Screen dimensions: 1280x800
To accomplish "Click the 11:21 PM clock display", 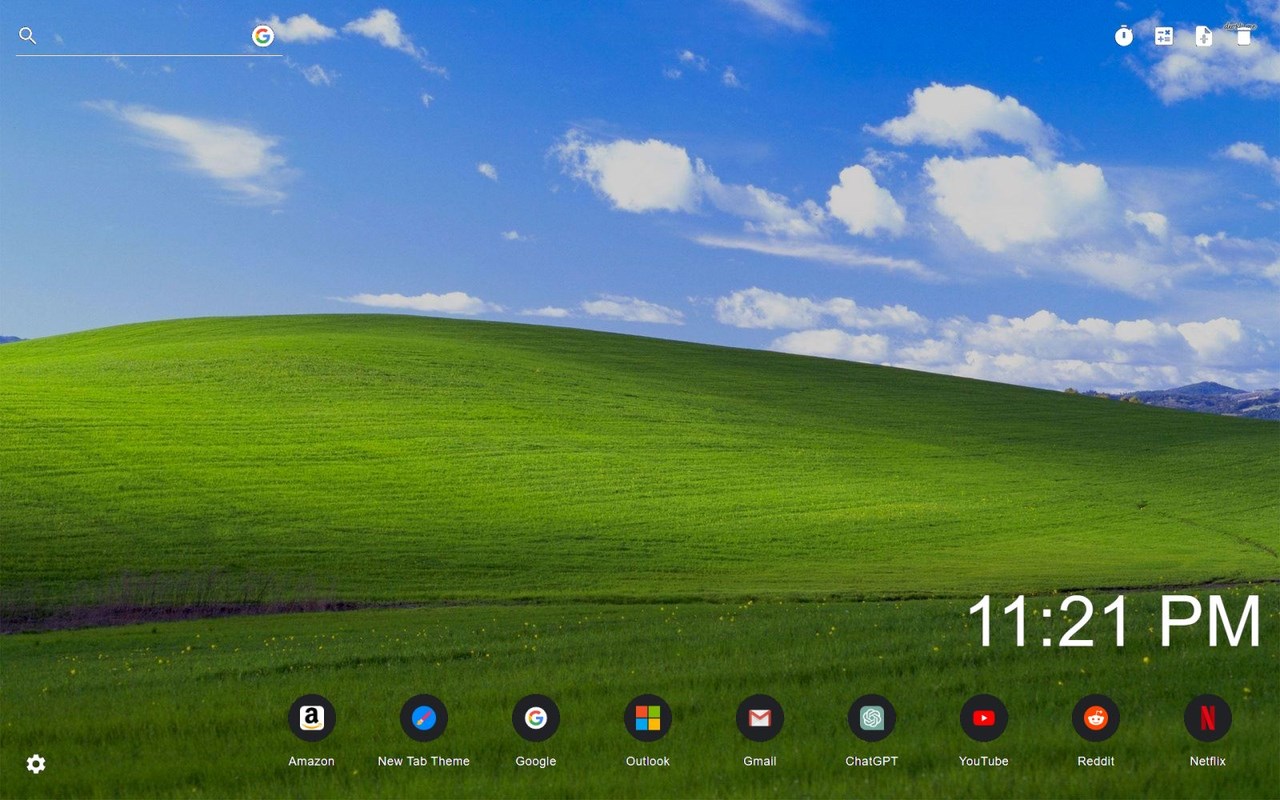I will click(1114, 621).
